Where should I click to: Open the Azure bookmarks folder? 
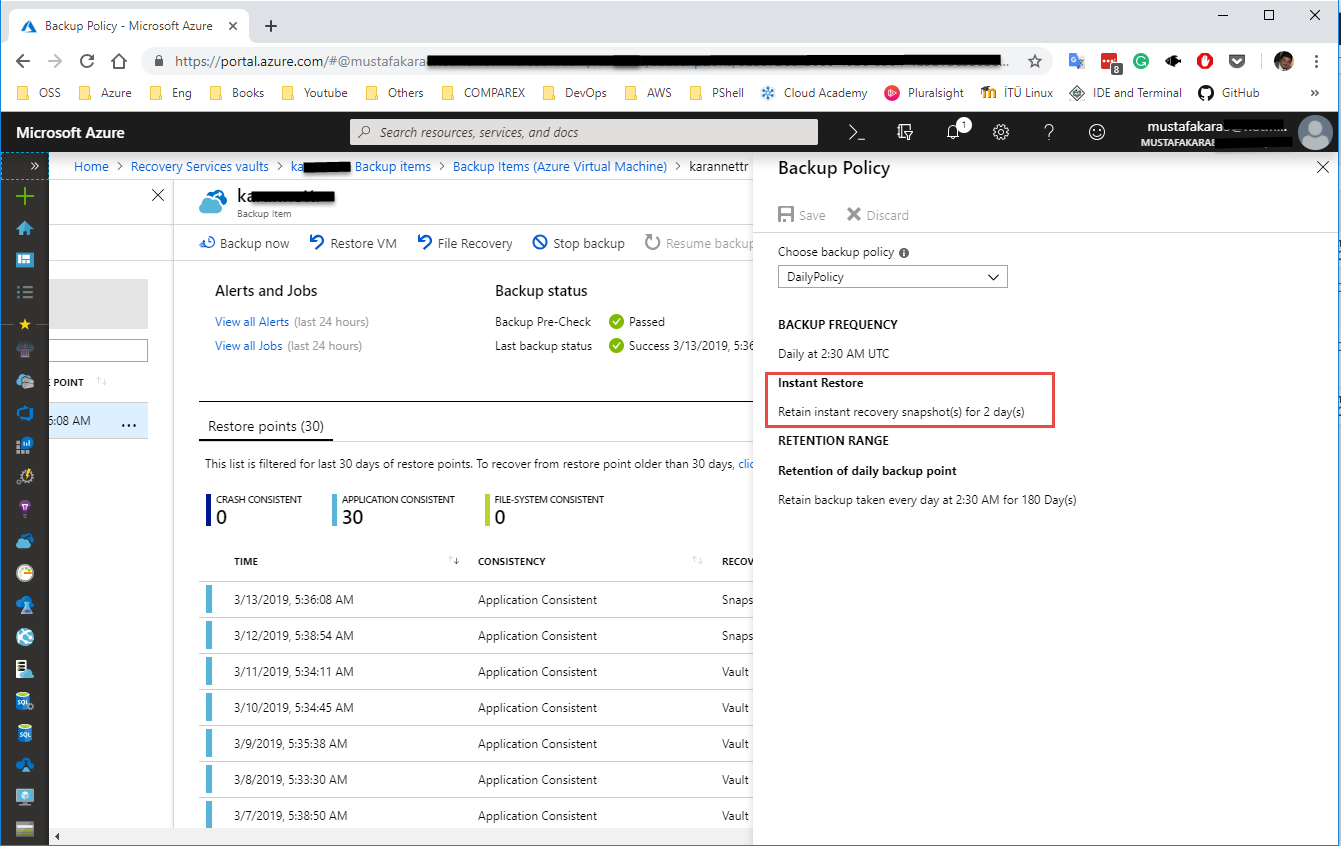click(105, 93)
